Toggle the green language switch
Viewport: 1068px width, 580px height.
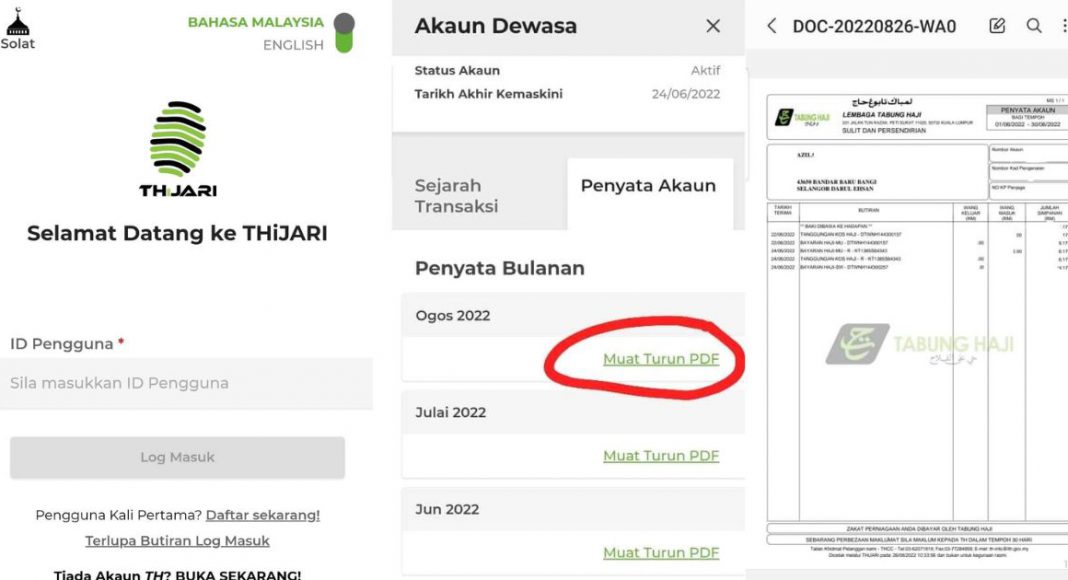(x=345, y=30)
